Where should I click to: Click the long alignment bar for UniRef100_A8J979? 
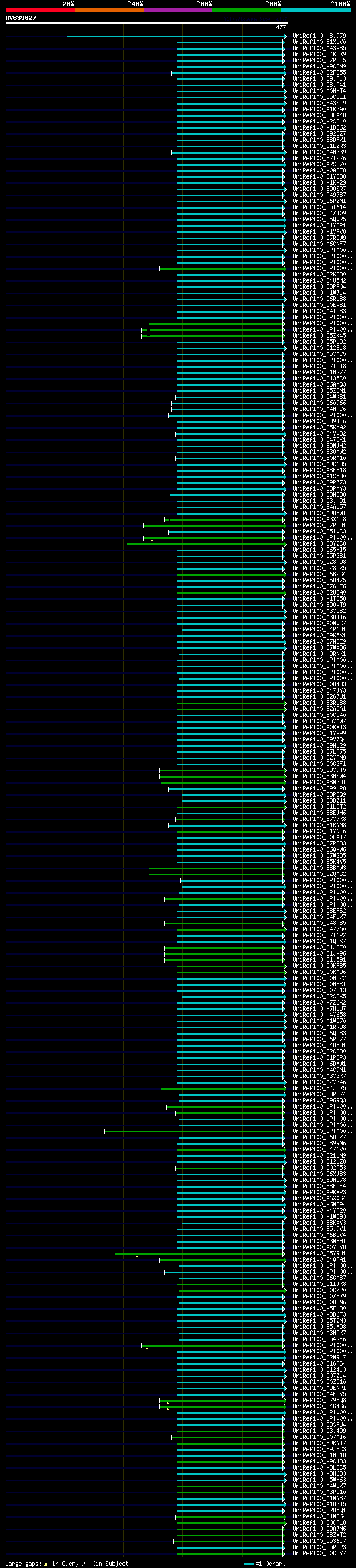[176, 37]
